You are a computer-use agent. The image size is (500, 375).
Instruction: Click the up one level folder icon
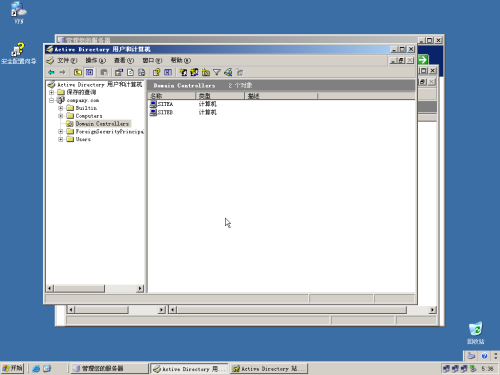tap(78, 72)
